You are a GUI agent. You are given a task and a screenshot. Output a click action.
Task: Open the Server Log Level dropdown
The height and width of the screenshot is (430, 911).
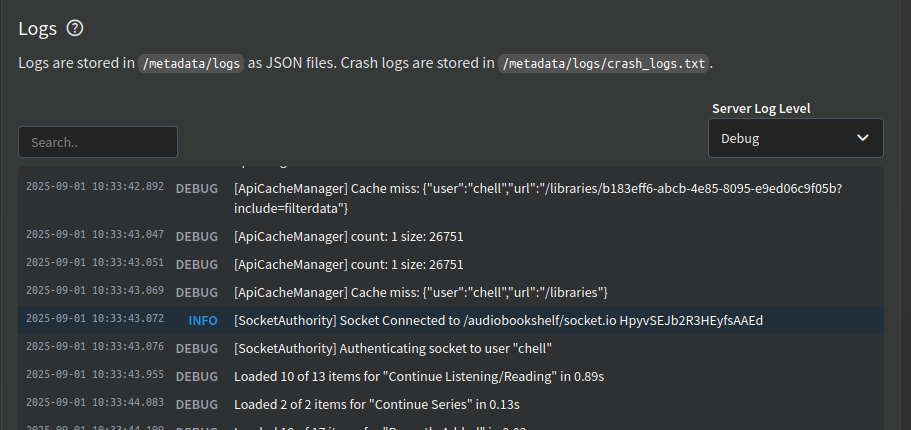tap(795, 138)
